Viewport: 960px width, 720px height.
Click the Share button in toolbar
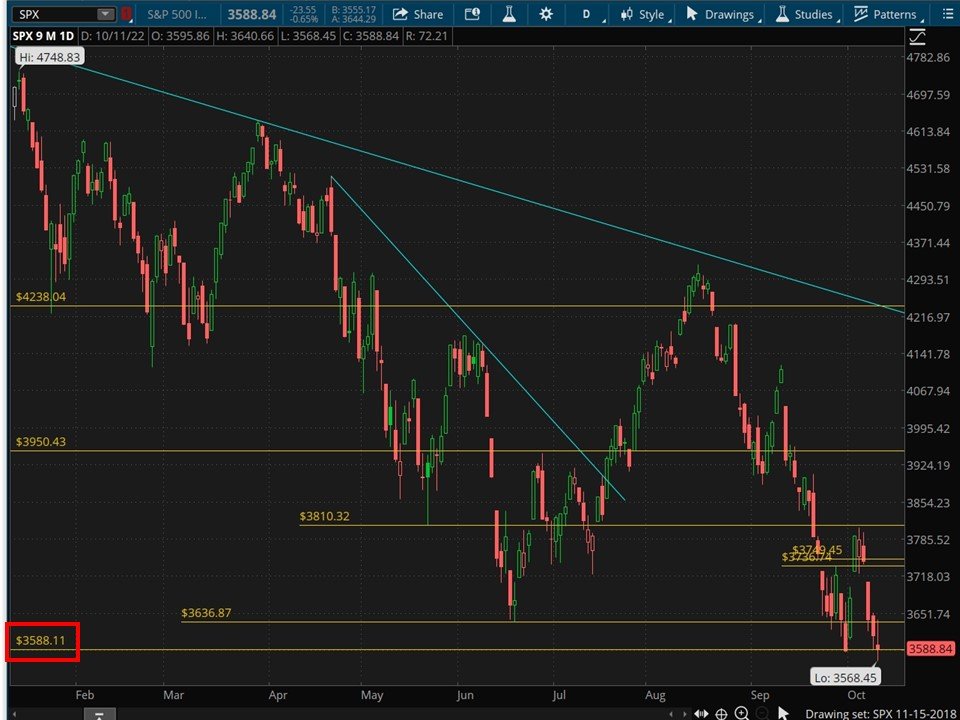pos(418,14)
